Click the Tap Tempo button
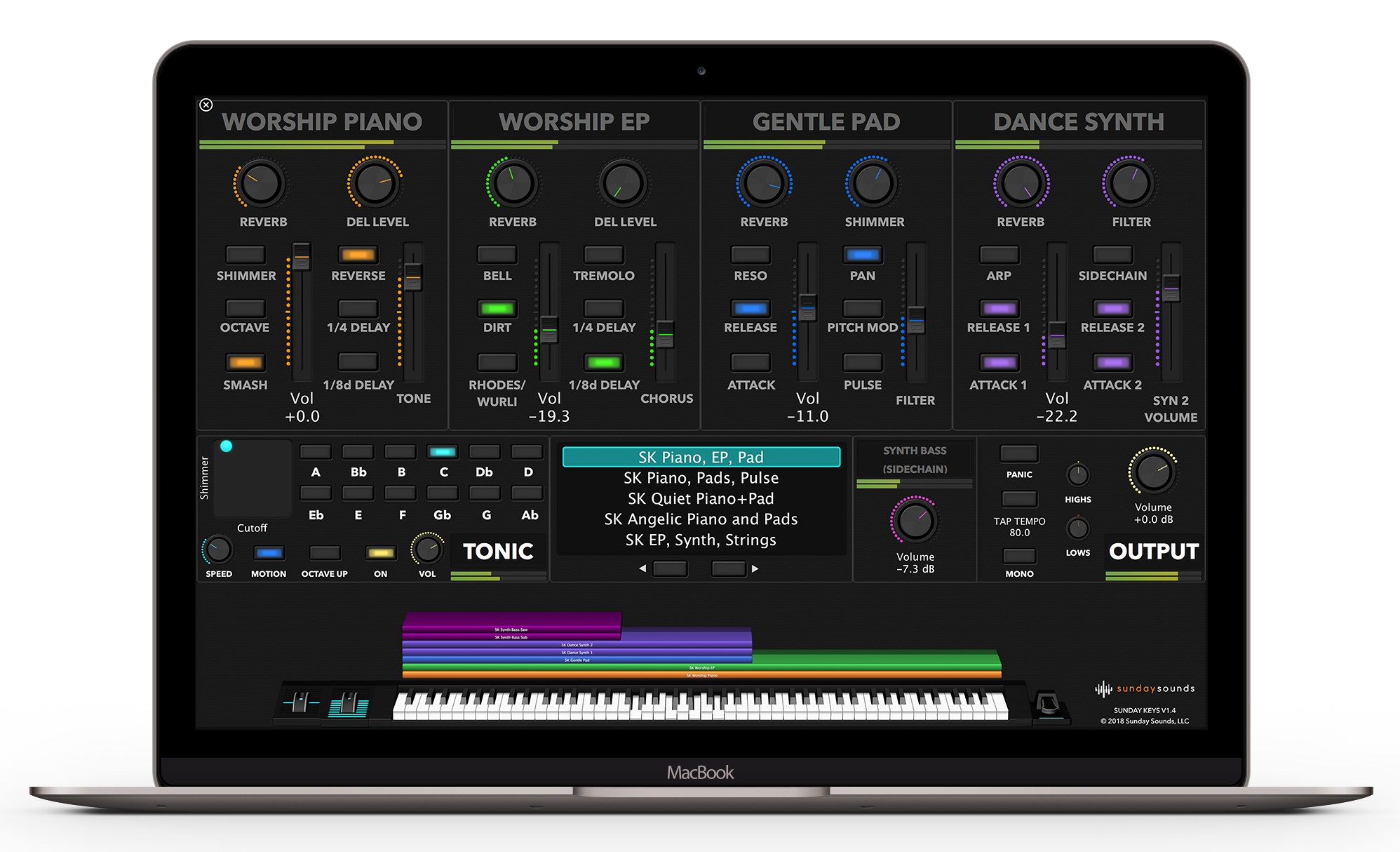This screenshot has width=1400, height=852. click(1019, 499)
